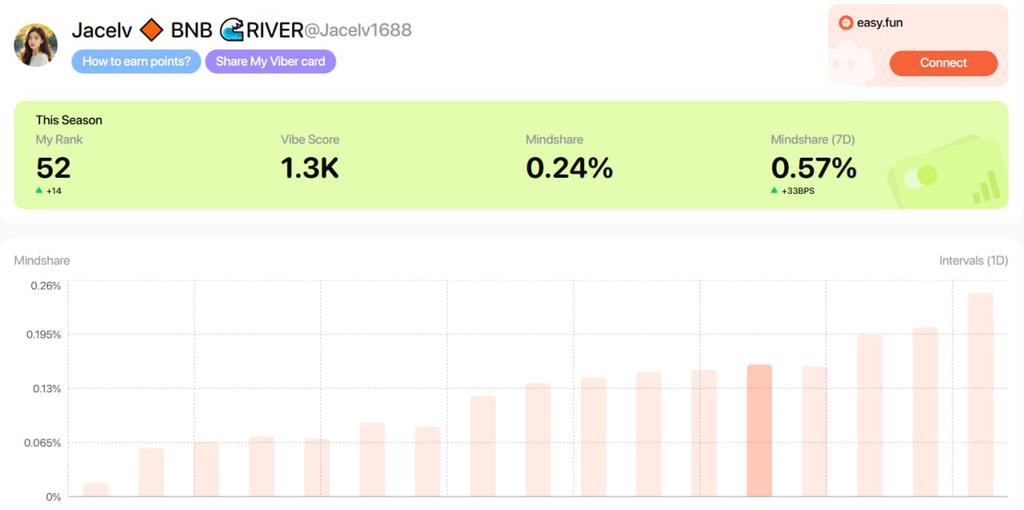Image resolution: width=1024 pixels, height=510 pixels.
Task: Click the This Season heading
Action: tap(69, 120)
